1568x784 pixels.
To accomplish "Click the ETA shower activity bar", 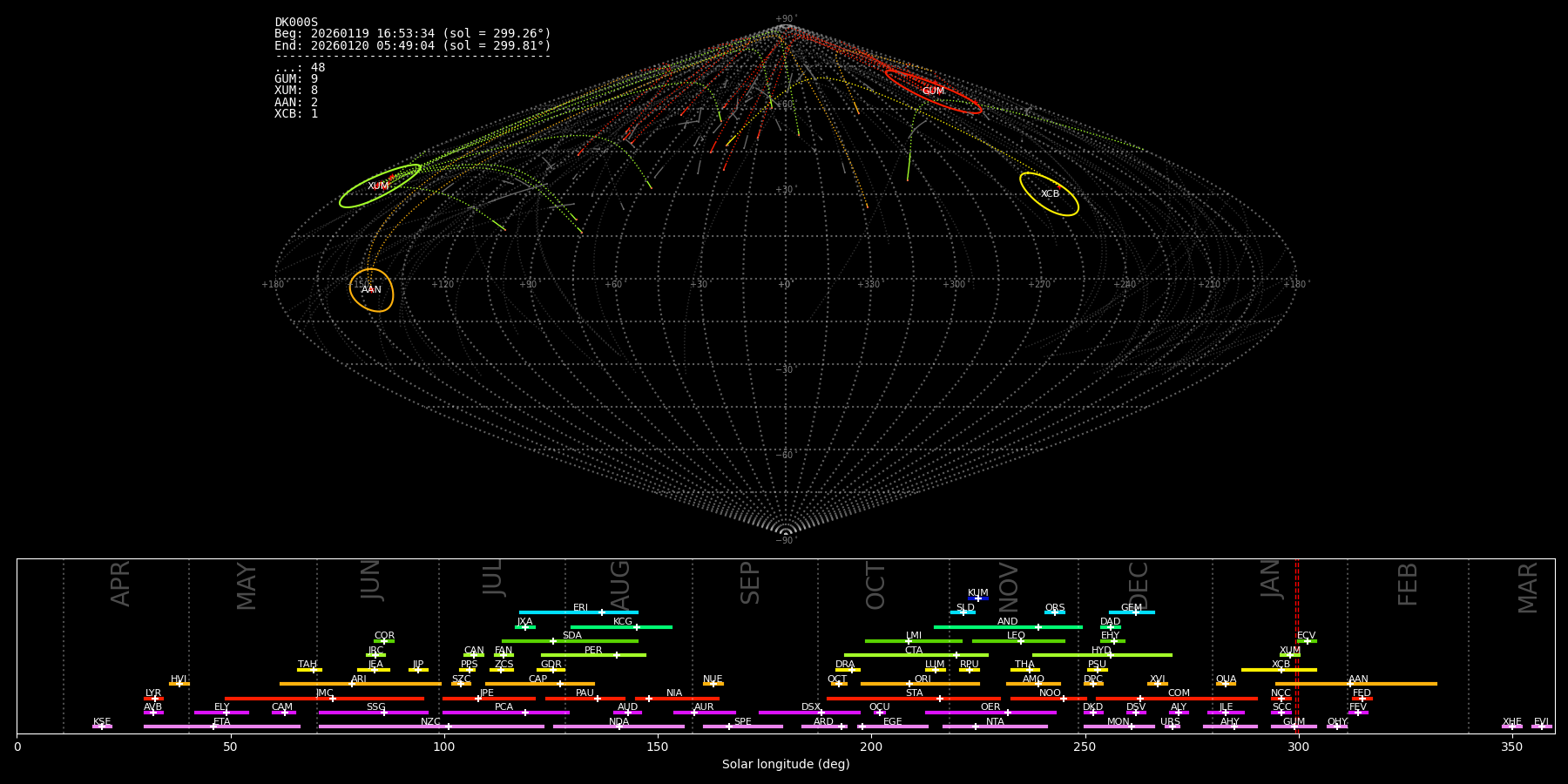I will (221, 727).
